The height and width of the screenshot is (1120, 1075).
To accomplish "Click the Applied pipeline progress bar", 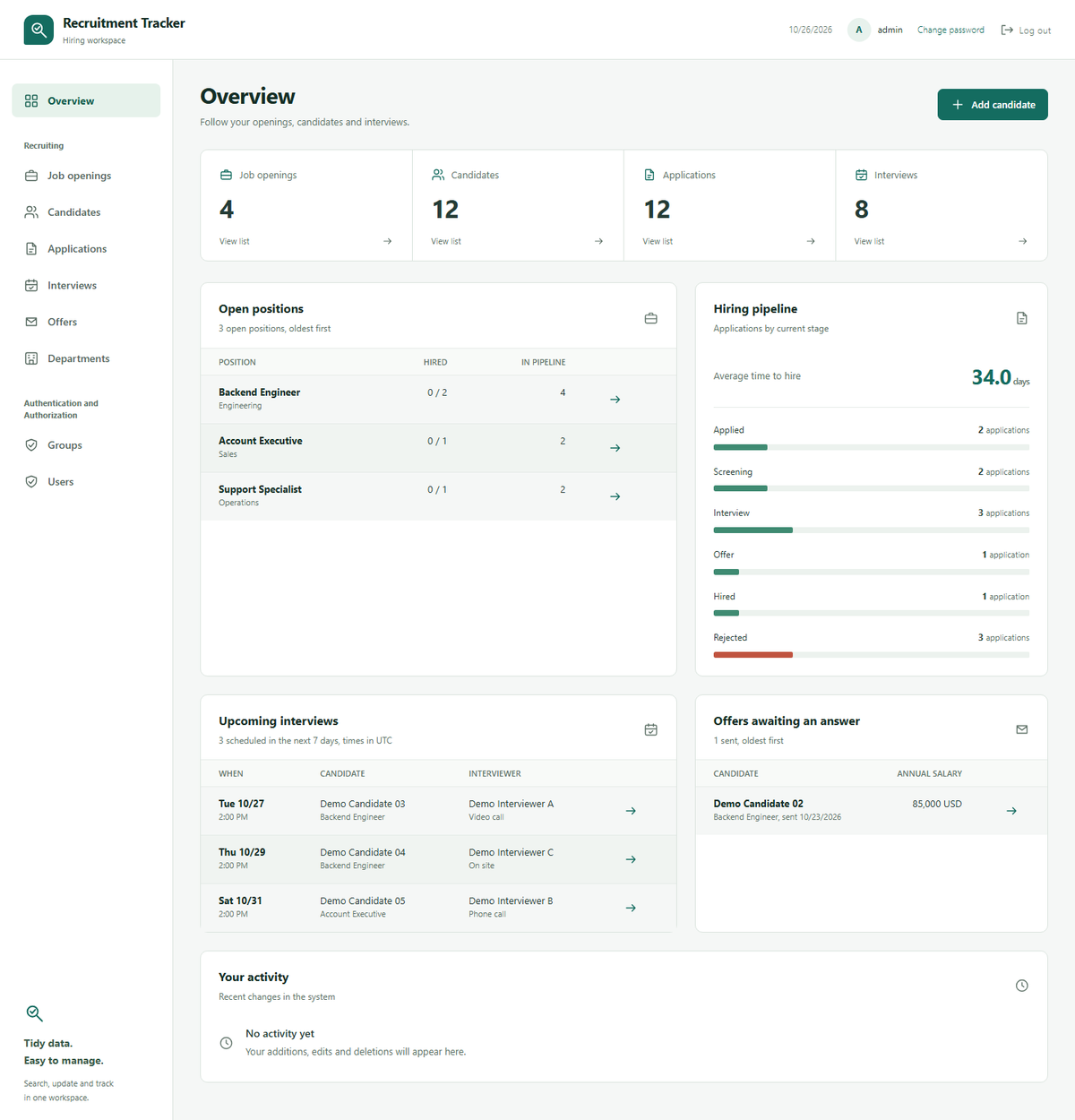I will tap(872, 447).
